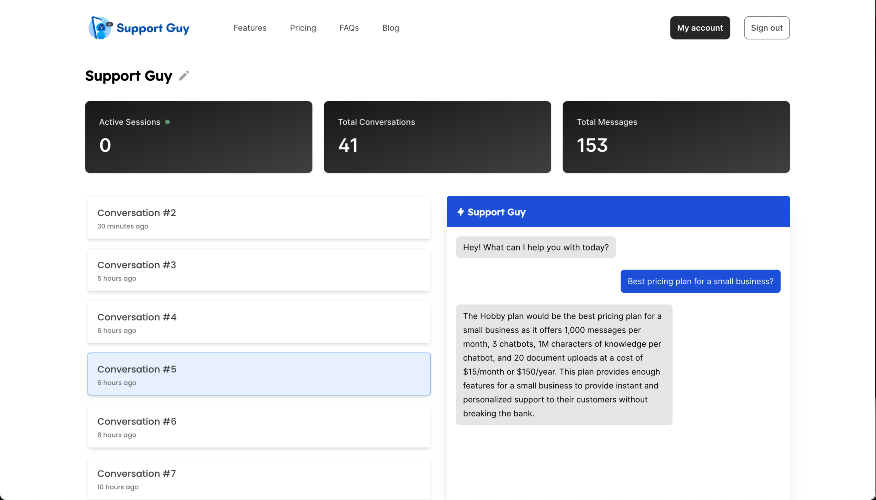The image size is (876, 500).
Task: Open Conversation #6 from 8 hours ago
Action: pyautogui.click(x=258, y=426)
